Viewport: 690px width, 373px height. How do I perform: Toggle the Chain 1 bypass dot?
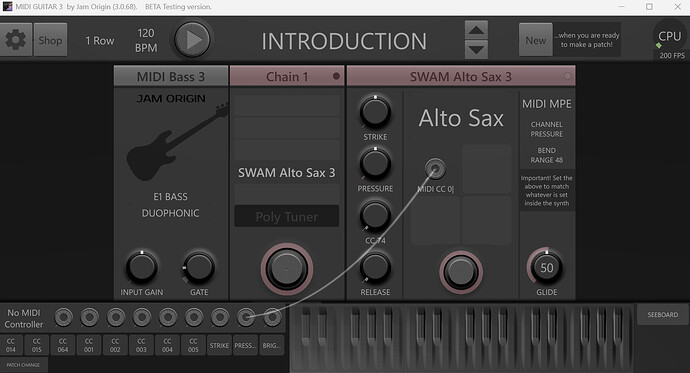pos(336,76)
